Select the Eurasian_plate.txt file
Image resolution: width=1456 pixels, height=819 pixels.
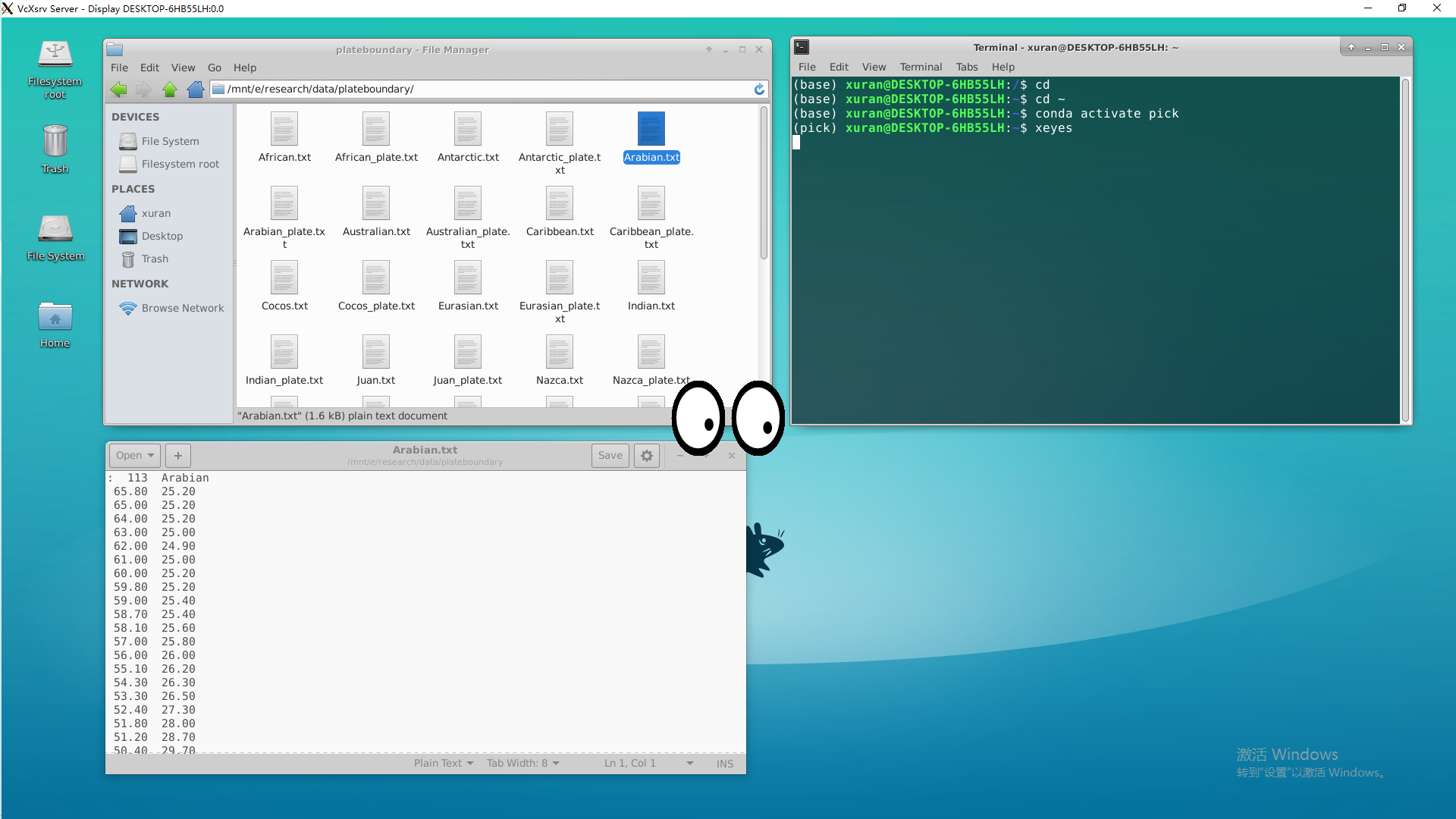coord(560,292)
